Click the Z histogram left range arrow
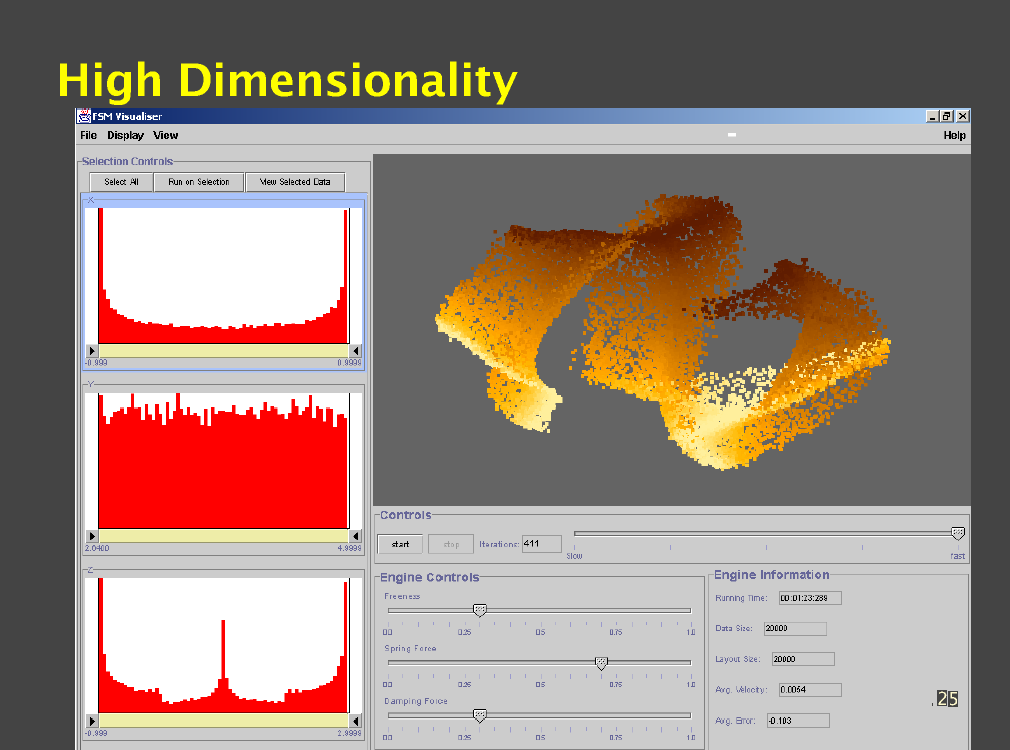 (92, 721)
